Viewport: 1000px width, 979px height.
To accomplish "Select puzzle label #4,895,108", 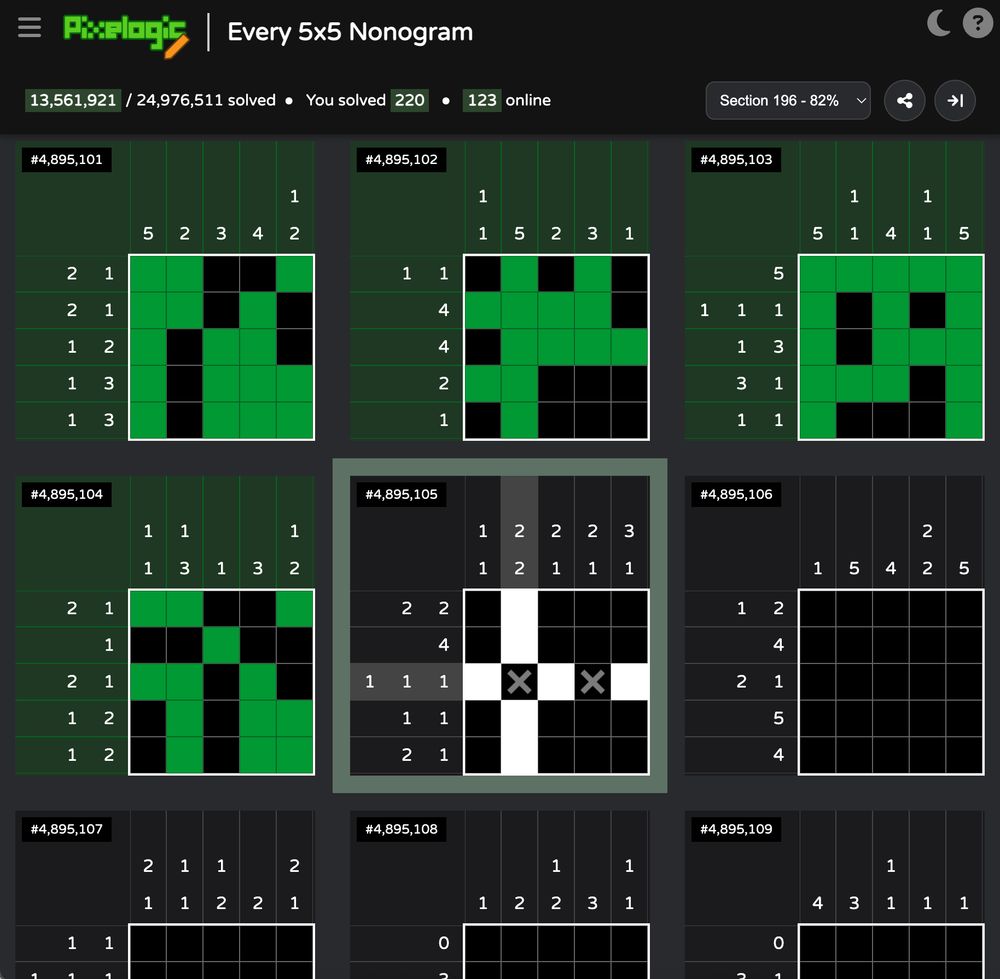I will coord(401,829).
